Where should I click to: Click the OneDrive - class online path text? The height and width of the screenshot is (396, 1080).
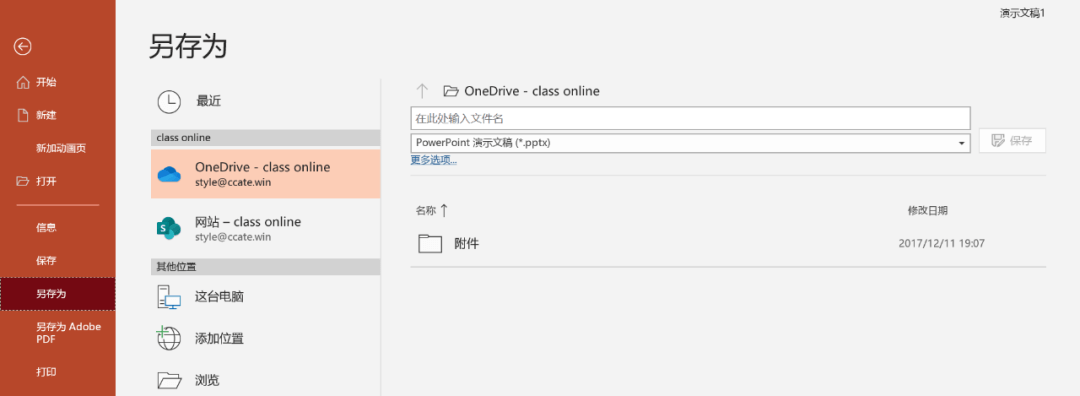532,91
